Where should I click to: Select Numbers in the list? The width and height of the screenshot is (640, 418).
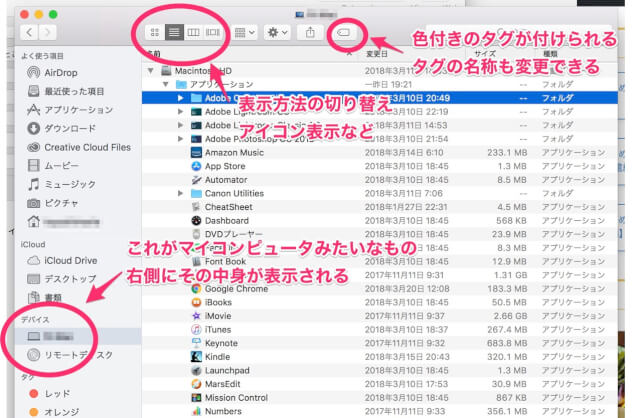pyautogui.click(x=223, y=411)
